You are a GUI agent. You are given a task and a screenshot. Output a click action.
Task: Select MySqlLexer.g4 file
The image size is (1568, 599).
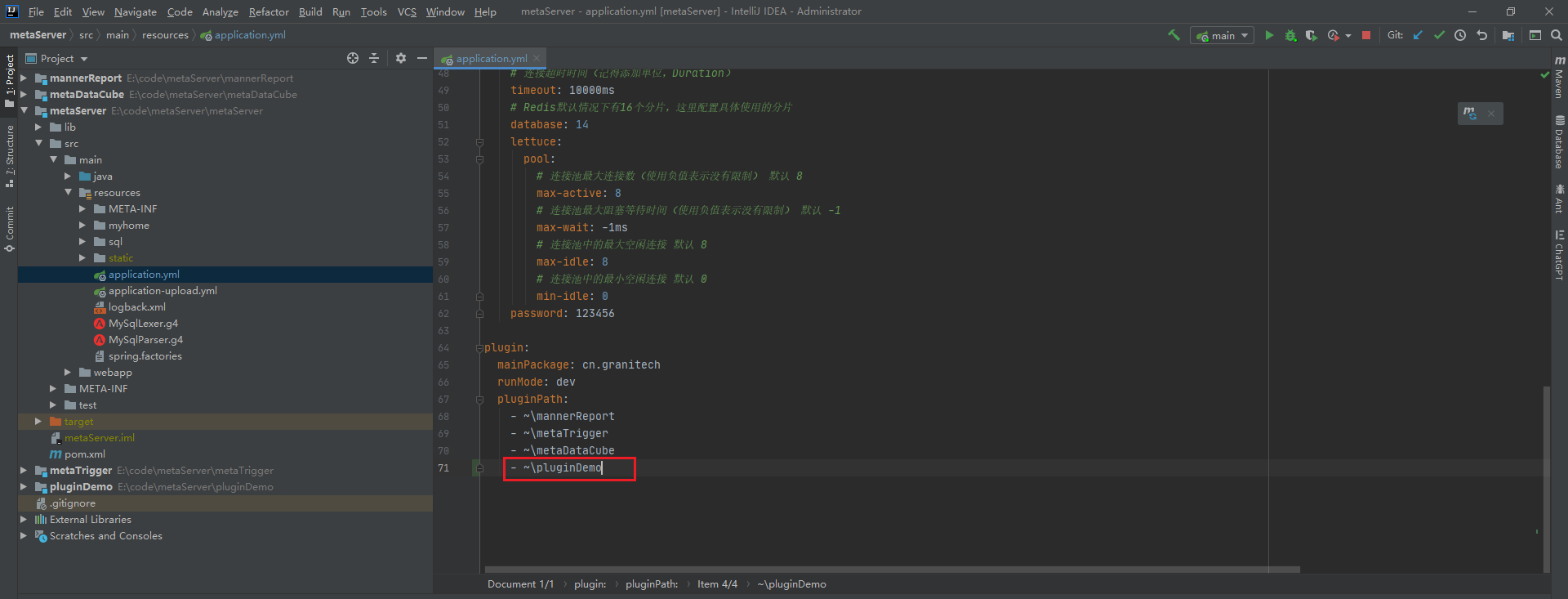pyautogui.click(x=143, y=324)
